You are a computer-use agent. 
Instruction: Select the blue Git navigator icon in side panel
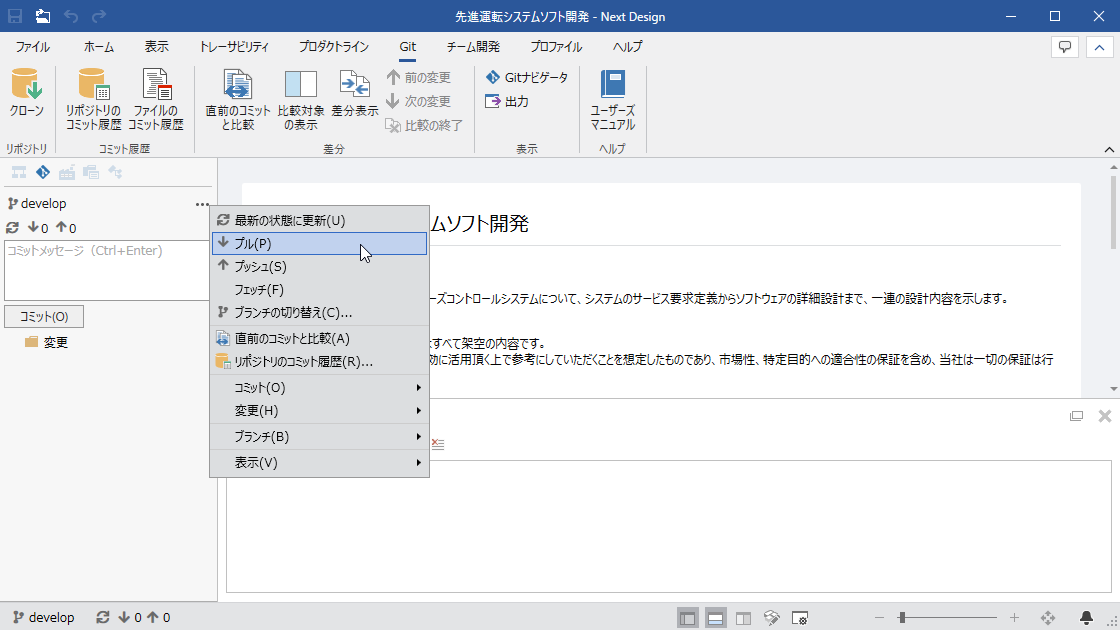click(43, 172)
